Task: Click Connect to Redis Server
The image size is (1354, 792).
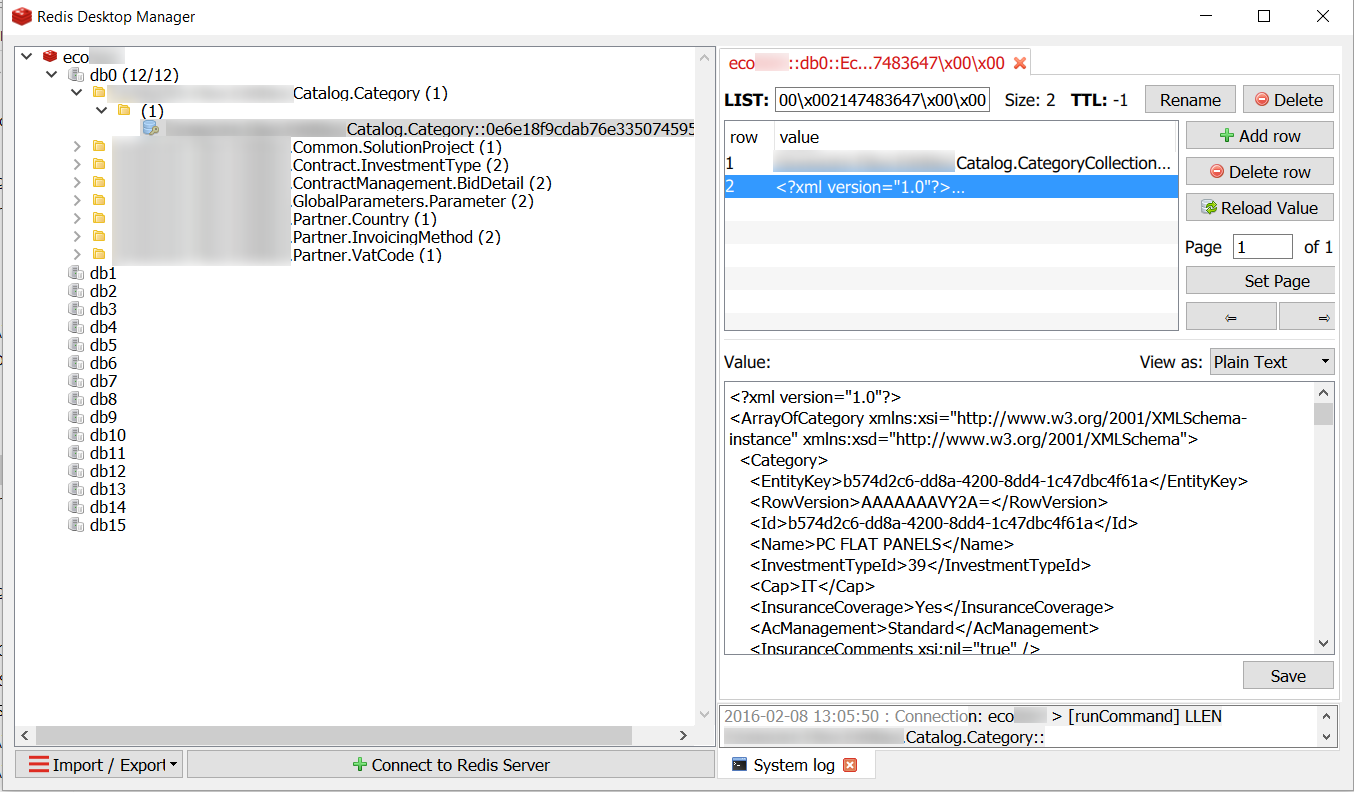Action: tap(451, 765)
